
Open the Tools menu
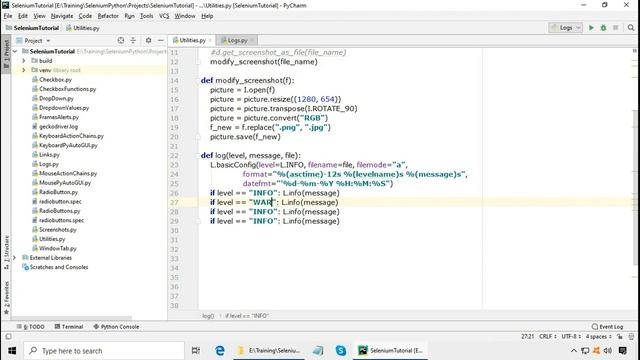[147, 16]
